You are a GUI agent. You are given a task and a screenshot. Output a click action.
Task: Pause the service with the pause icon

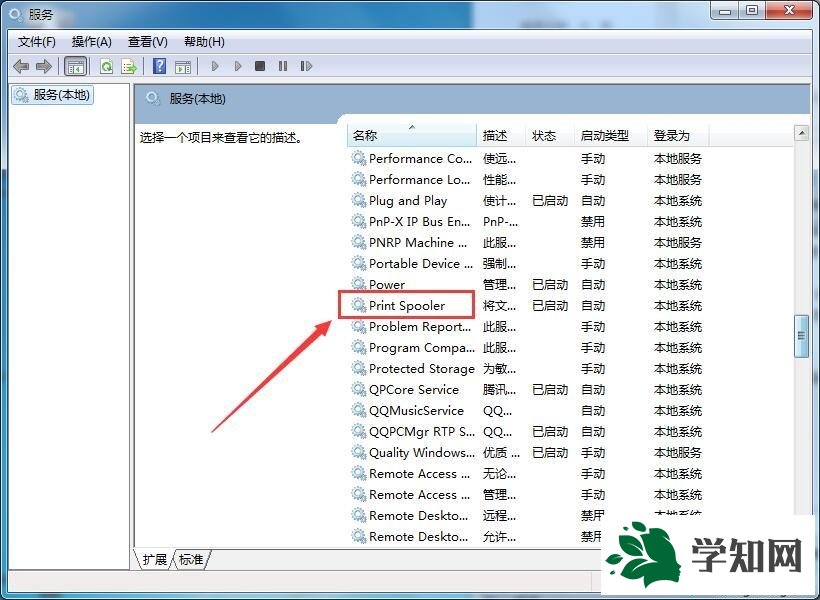tap(283, 66)
